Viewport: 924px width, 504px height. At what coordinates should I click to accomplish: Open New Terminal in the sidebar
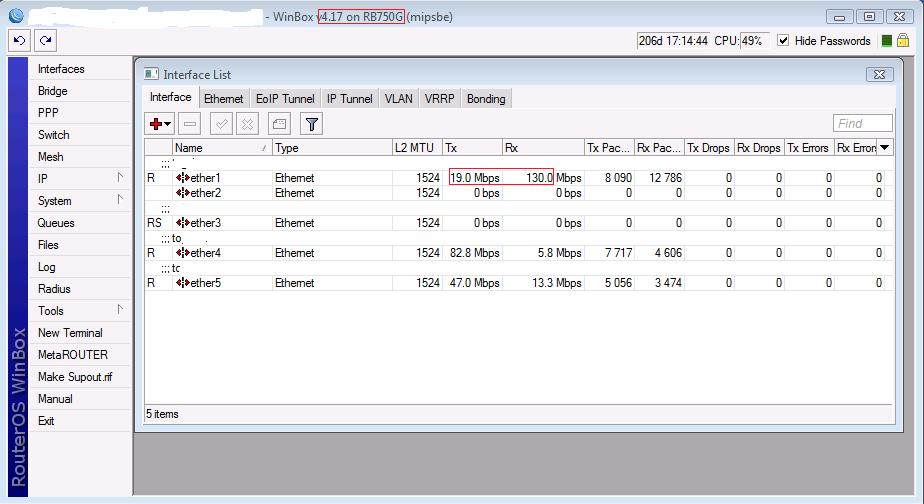tap(70, 333)
